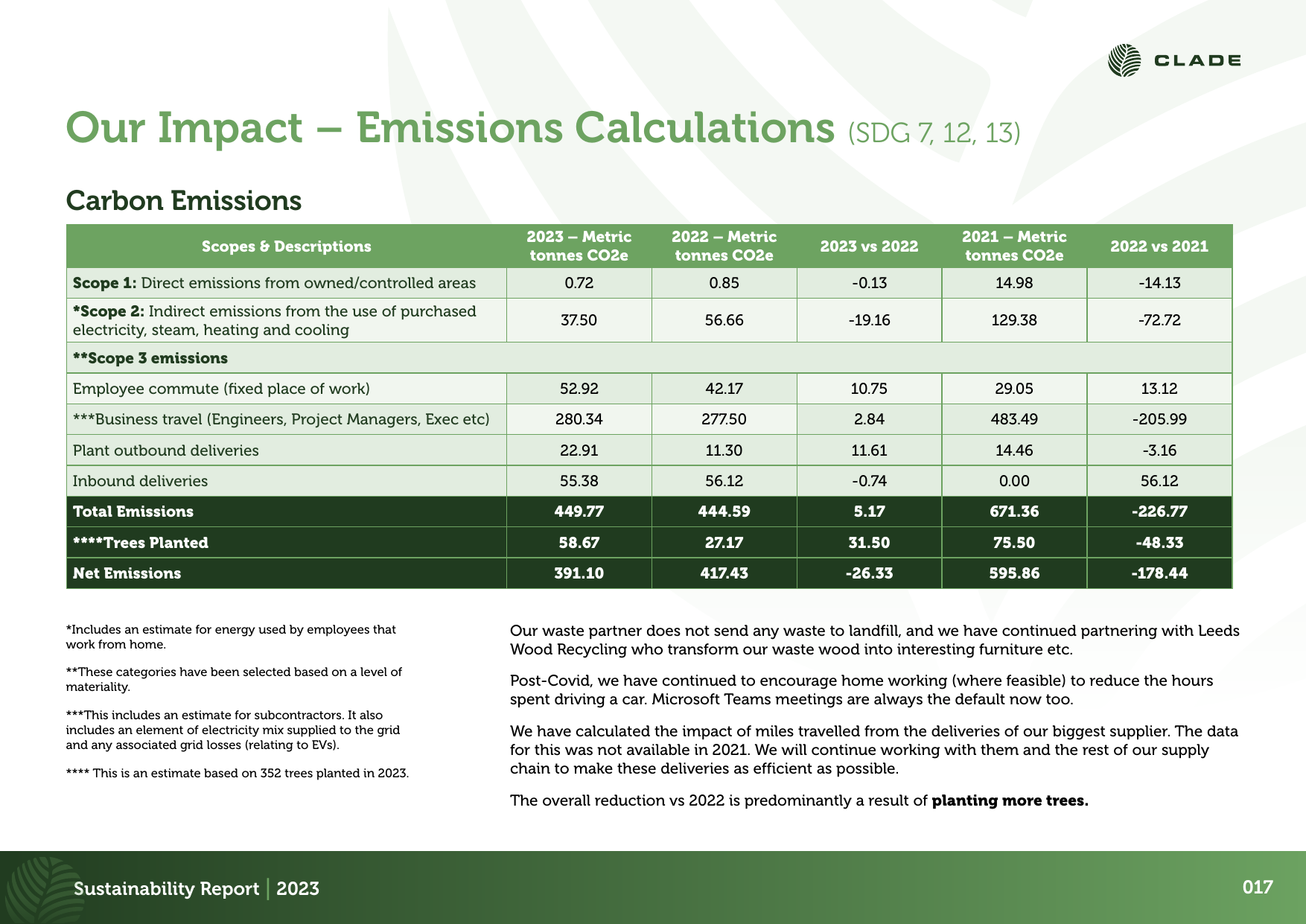
Task: Click the Leeds Wood Recycling paragraph
Action: coord(875,640)
